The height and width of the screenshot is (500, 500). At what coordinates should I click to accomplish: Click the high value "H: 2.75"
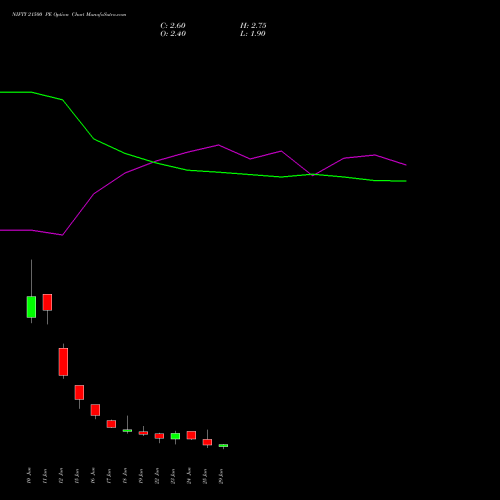pos(253,26)
